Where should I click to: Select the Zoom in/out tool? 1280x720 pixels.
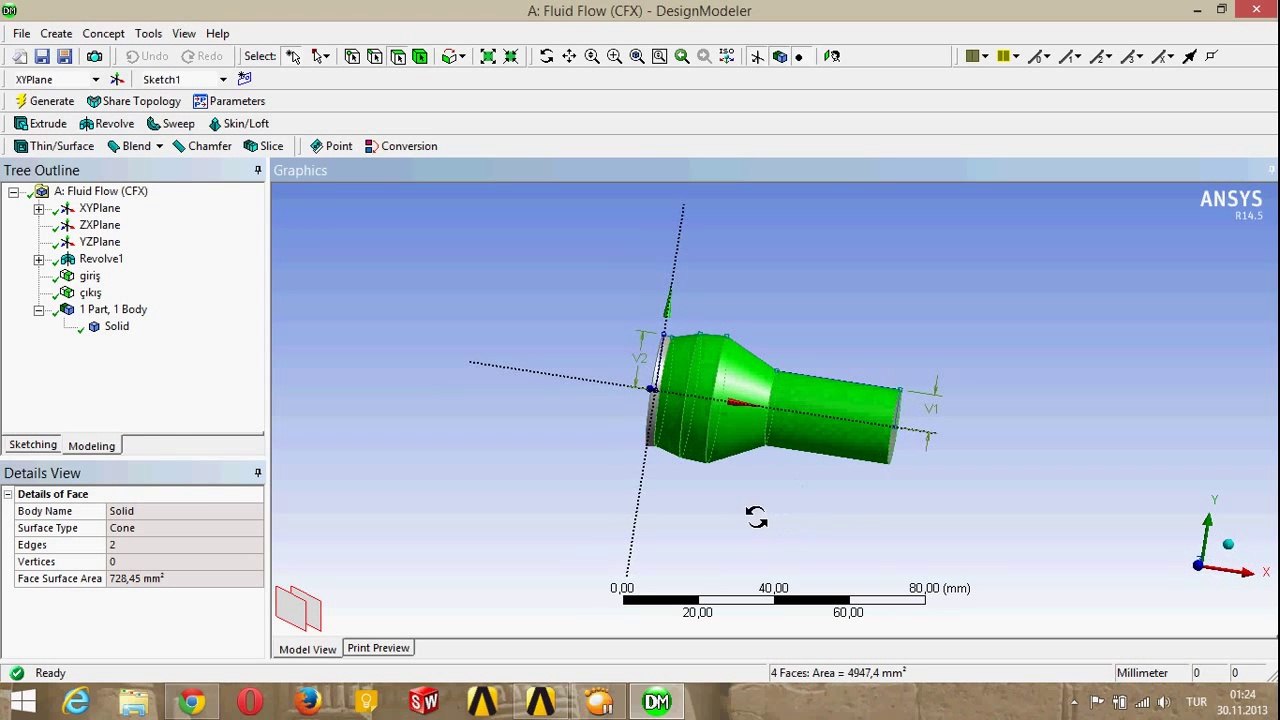coord(592,56)
